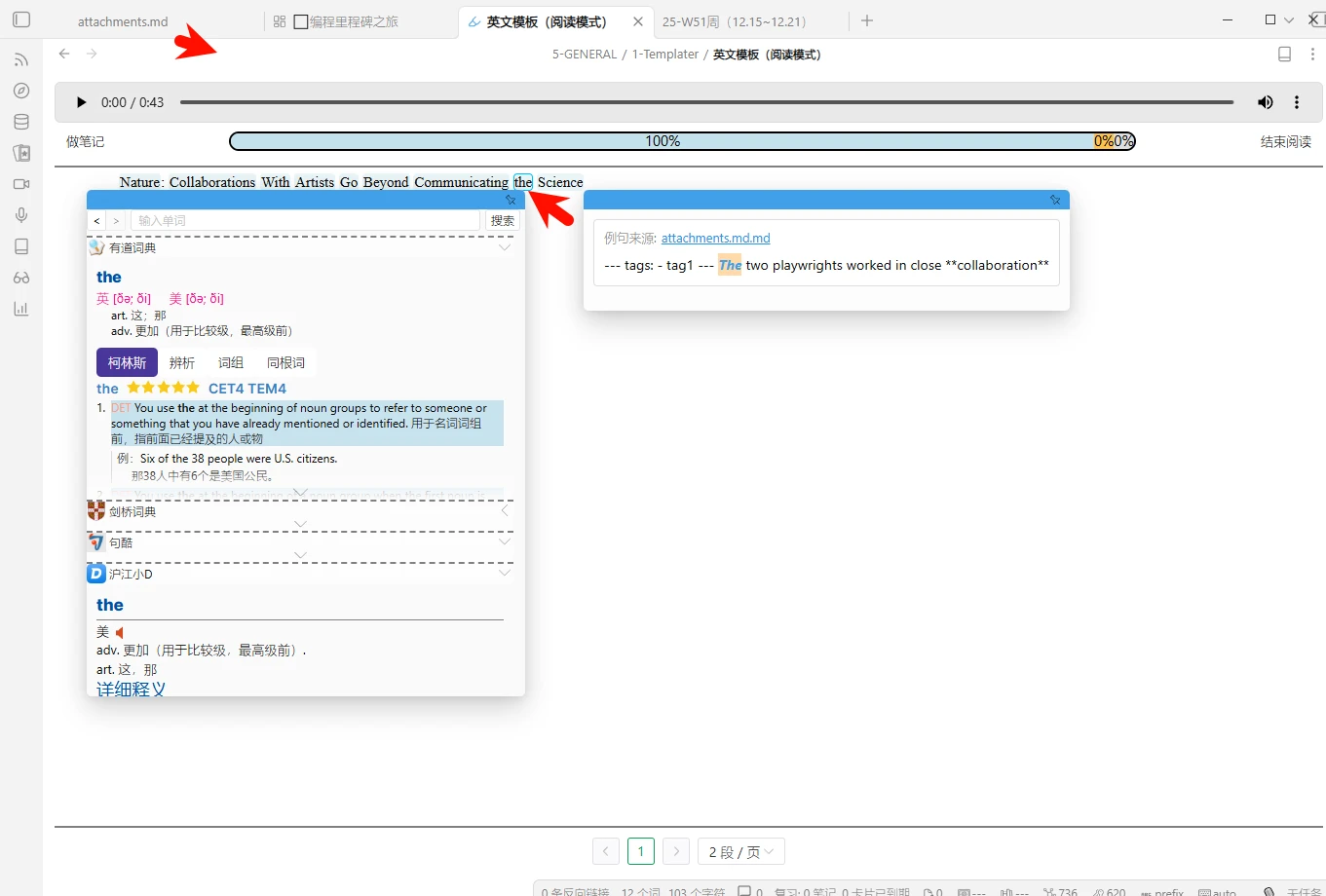Screen dimensions: 1326x896
Task: Collapse the 句酷 dictionary section
Action: coord(505,541)
